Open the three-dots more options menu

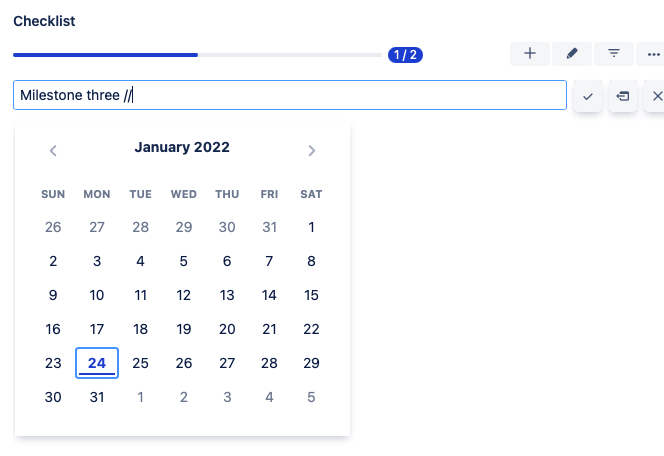click(x=653, y=54)
